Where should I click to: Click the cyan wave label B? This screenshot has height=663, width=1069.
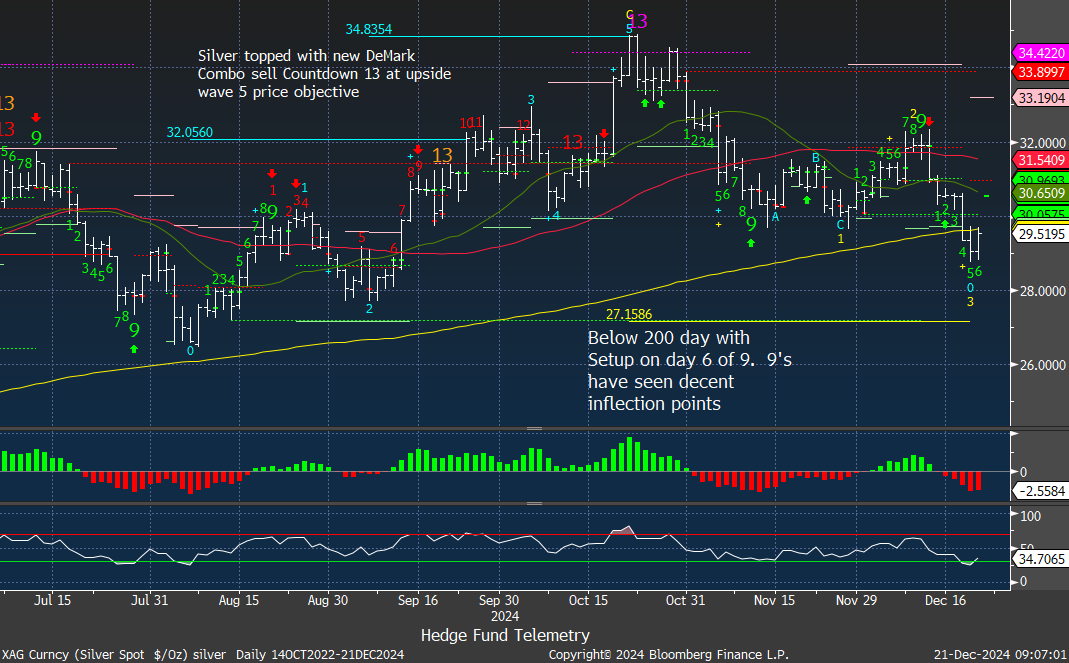coord(815,158)
